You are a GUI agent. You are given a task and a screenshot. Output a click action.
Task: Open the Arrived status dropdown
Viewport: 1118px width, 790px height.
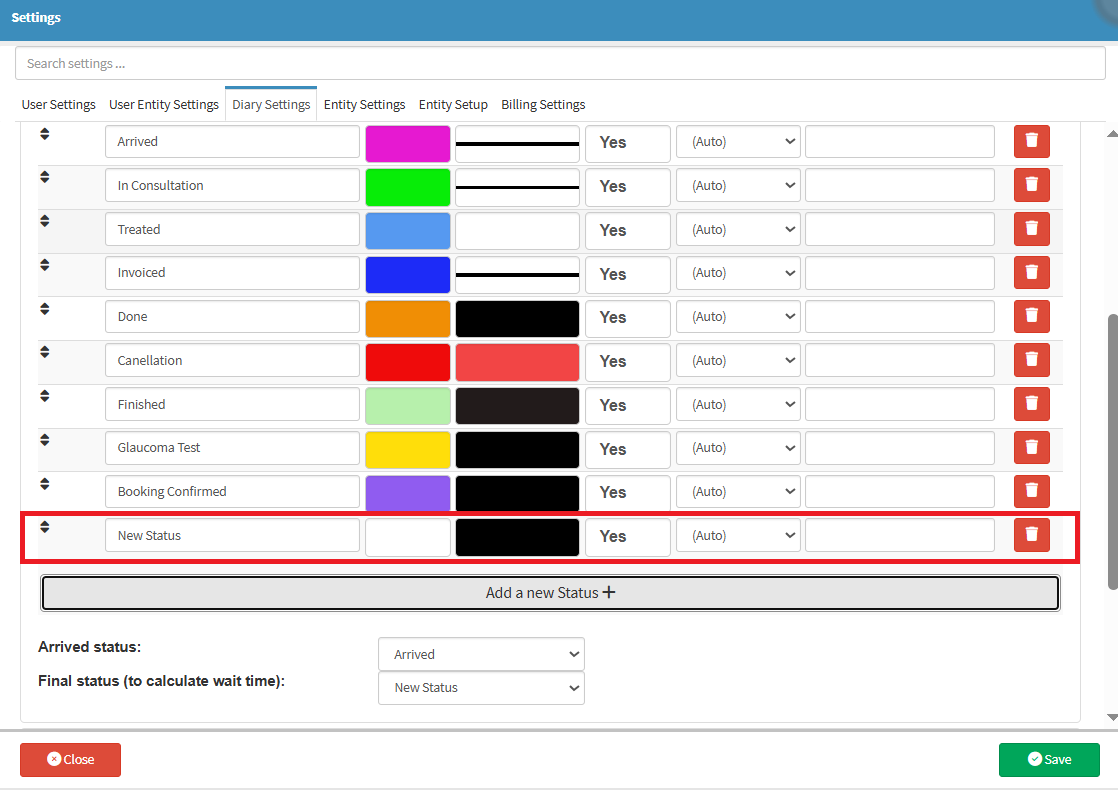click(x=481, y=654)
